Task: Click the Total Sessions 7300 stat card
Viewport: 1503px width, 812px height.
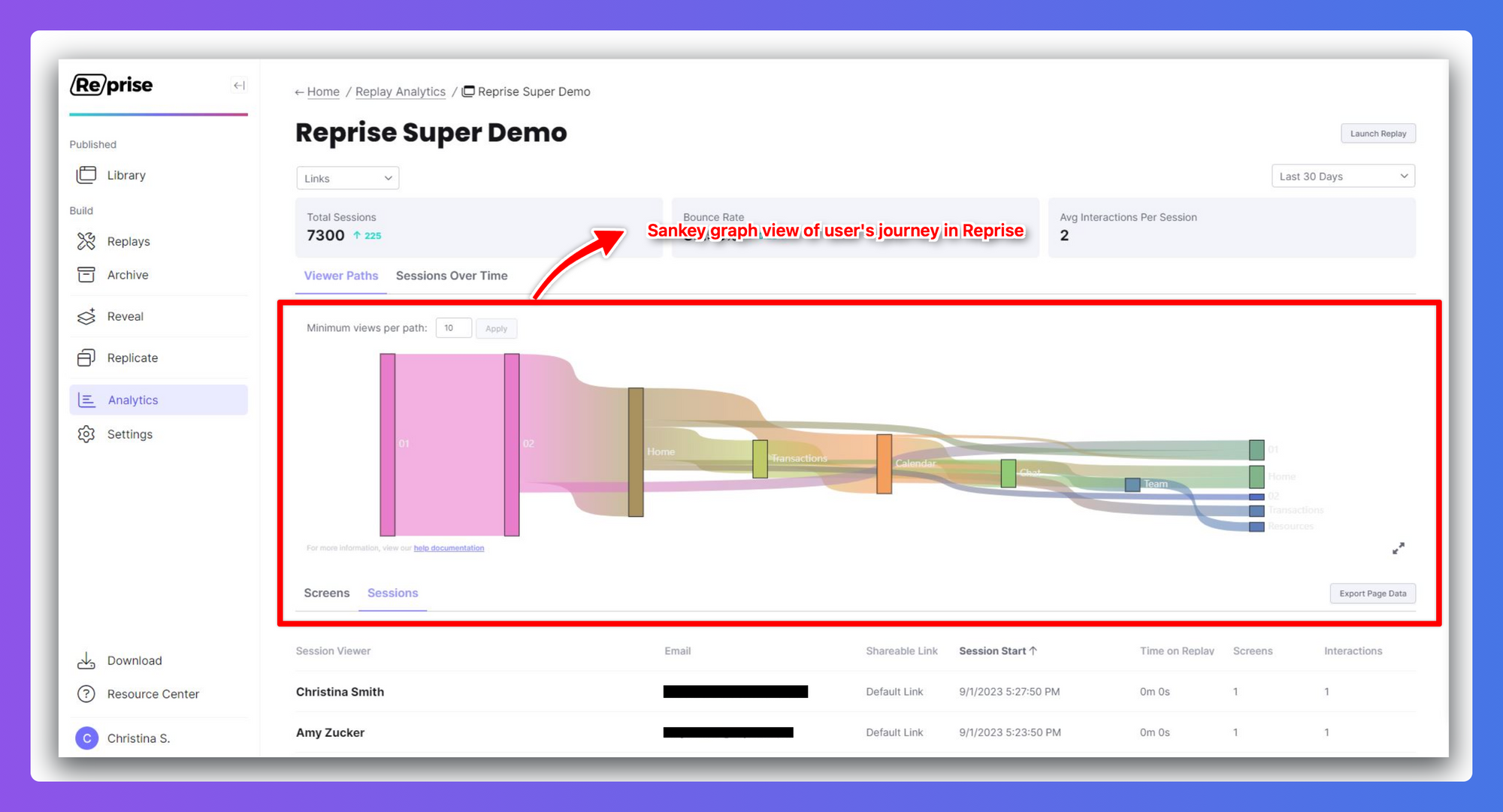Action: (479, 228)
